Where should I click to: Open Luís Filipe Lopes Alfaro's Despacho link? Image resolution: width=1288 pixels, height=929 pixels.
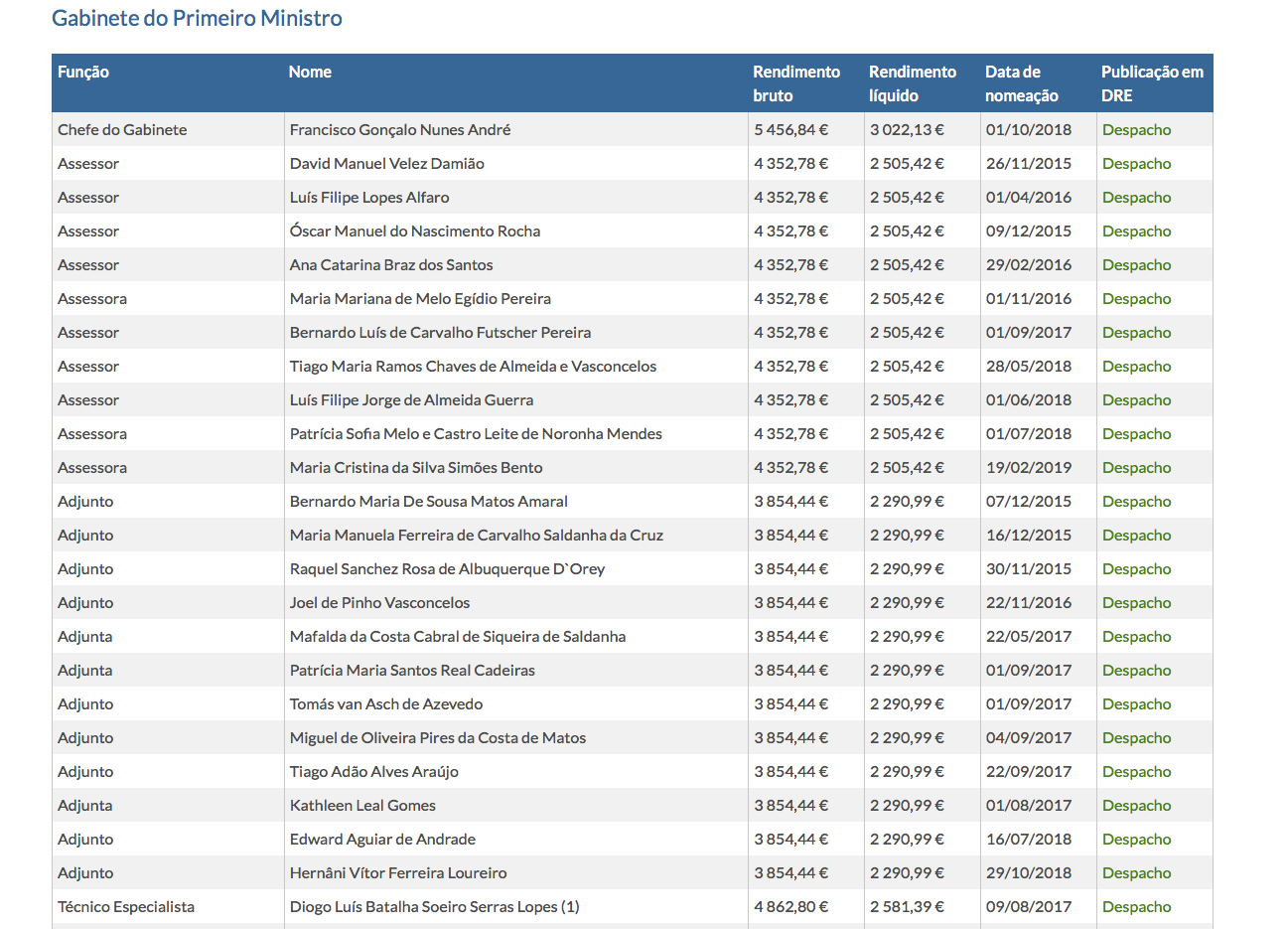1136,198
